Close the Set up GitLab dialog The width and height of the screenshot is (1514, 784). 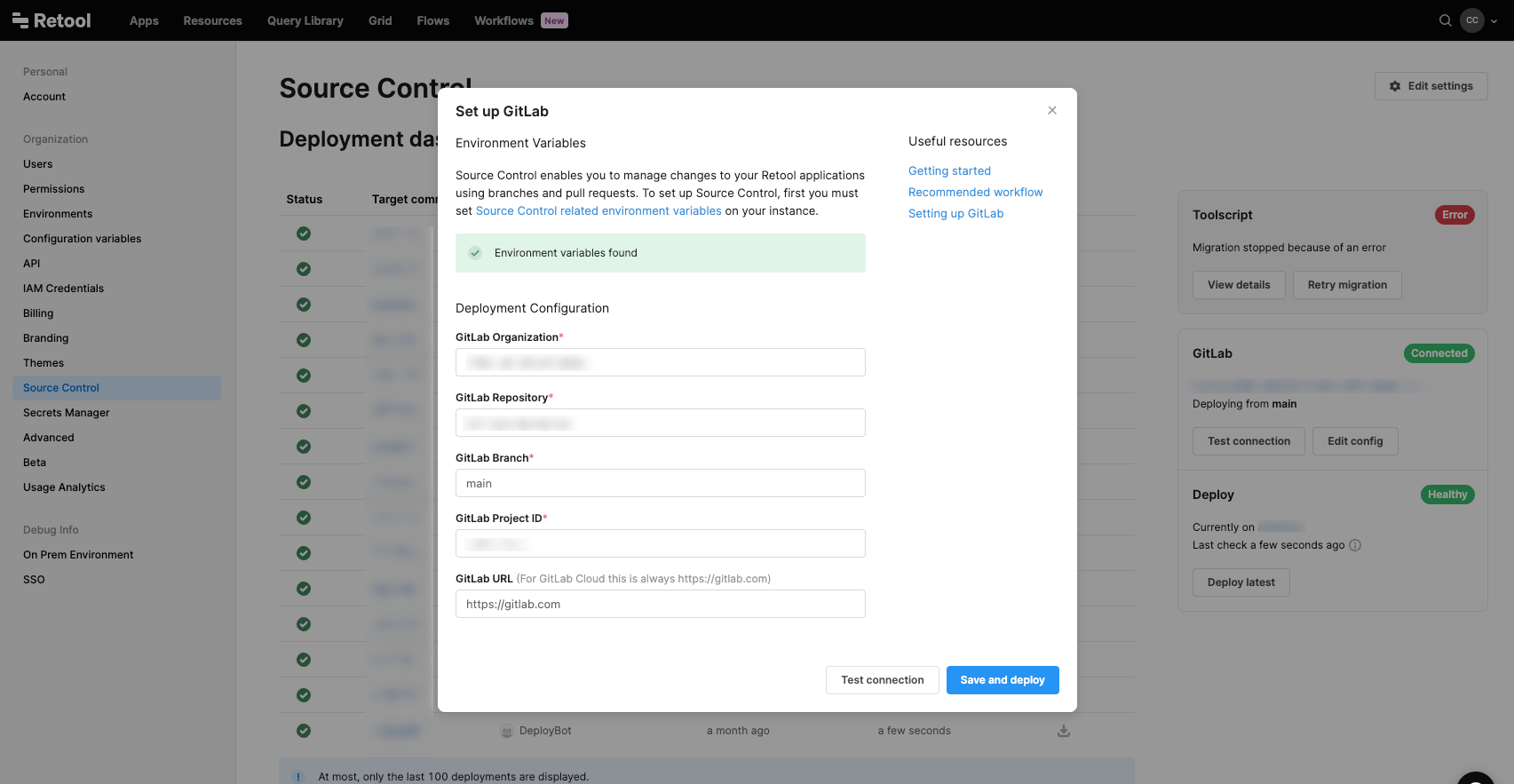pyautogui.click(x=1052, y=110)
